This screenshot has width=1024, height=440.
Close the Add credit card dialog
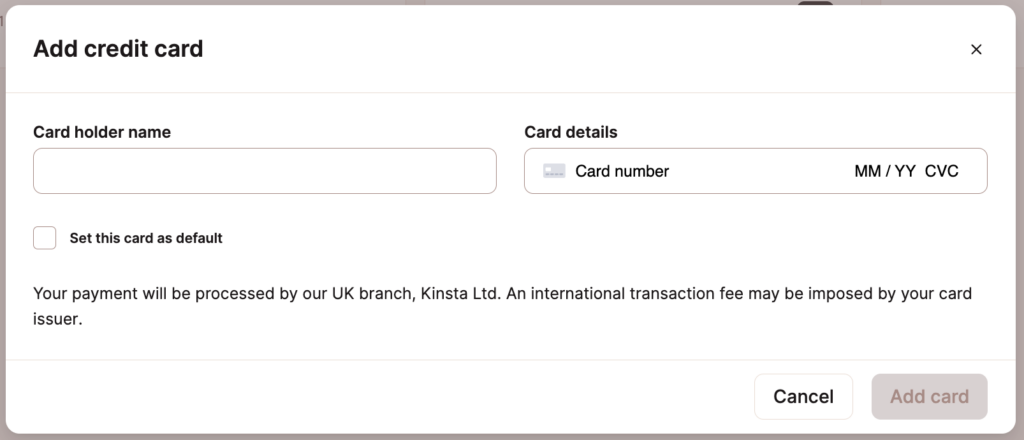pyautogui.click(x=976, y=49)
